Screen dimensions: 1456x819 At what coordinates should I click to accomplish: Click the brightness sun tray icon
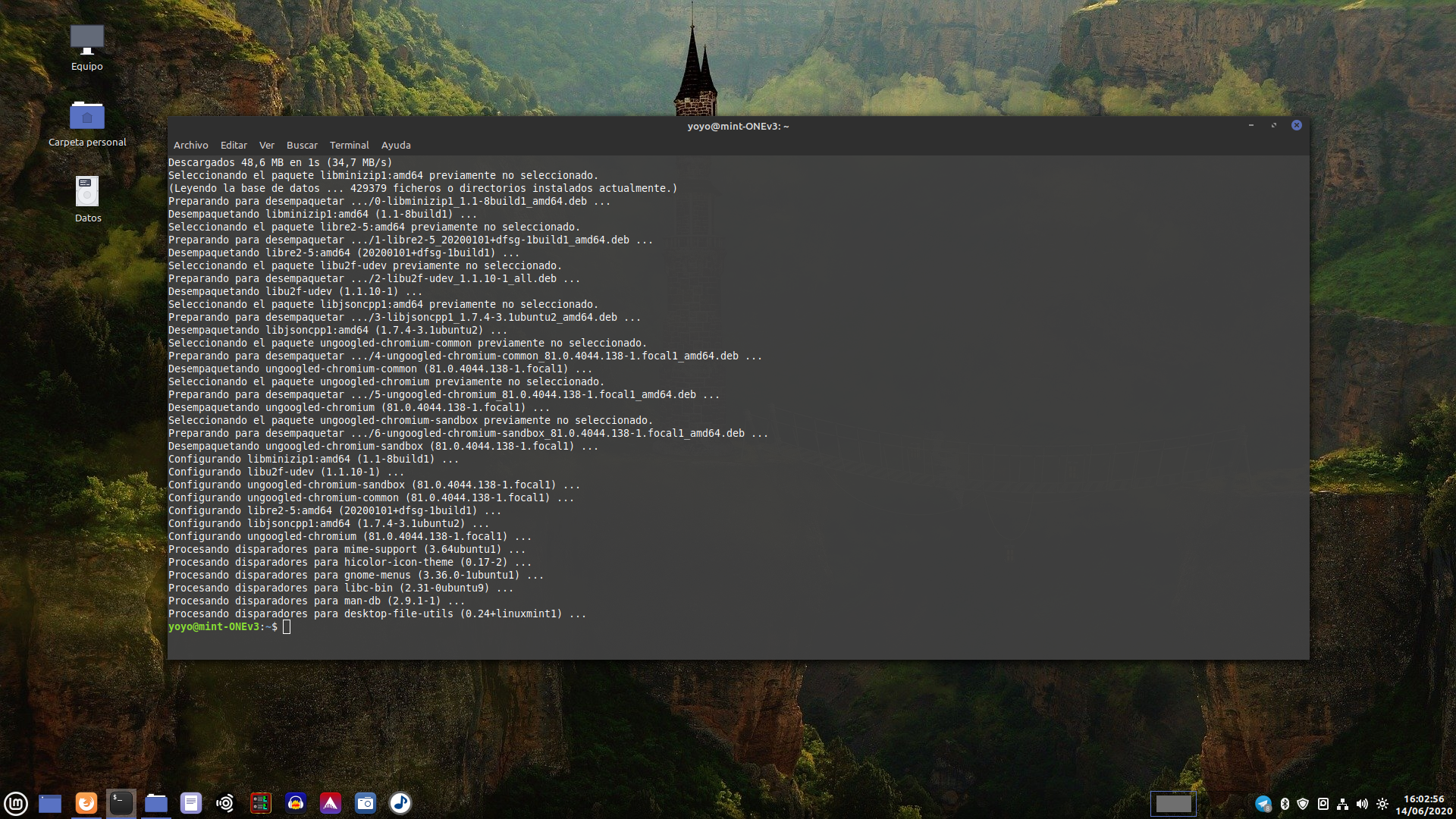tap(1382, 804)
